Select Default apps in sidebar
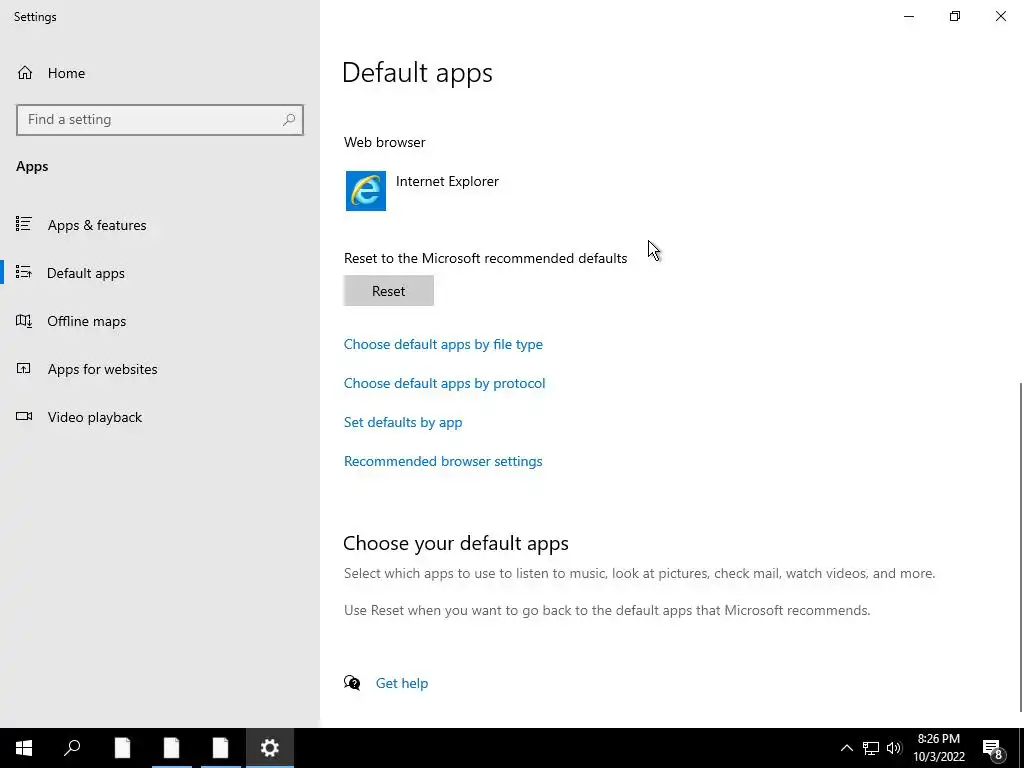 [x=86, y=273]
